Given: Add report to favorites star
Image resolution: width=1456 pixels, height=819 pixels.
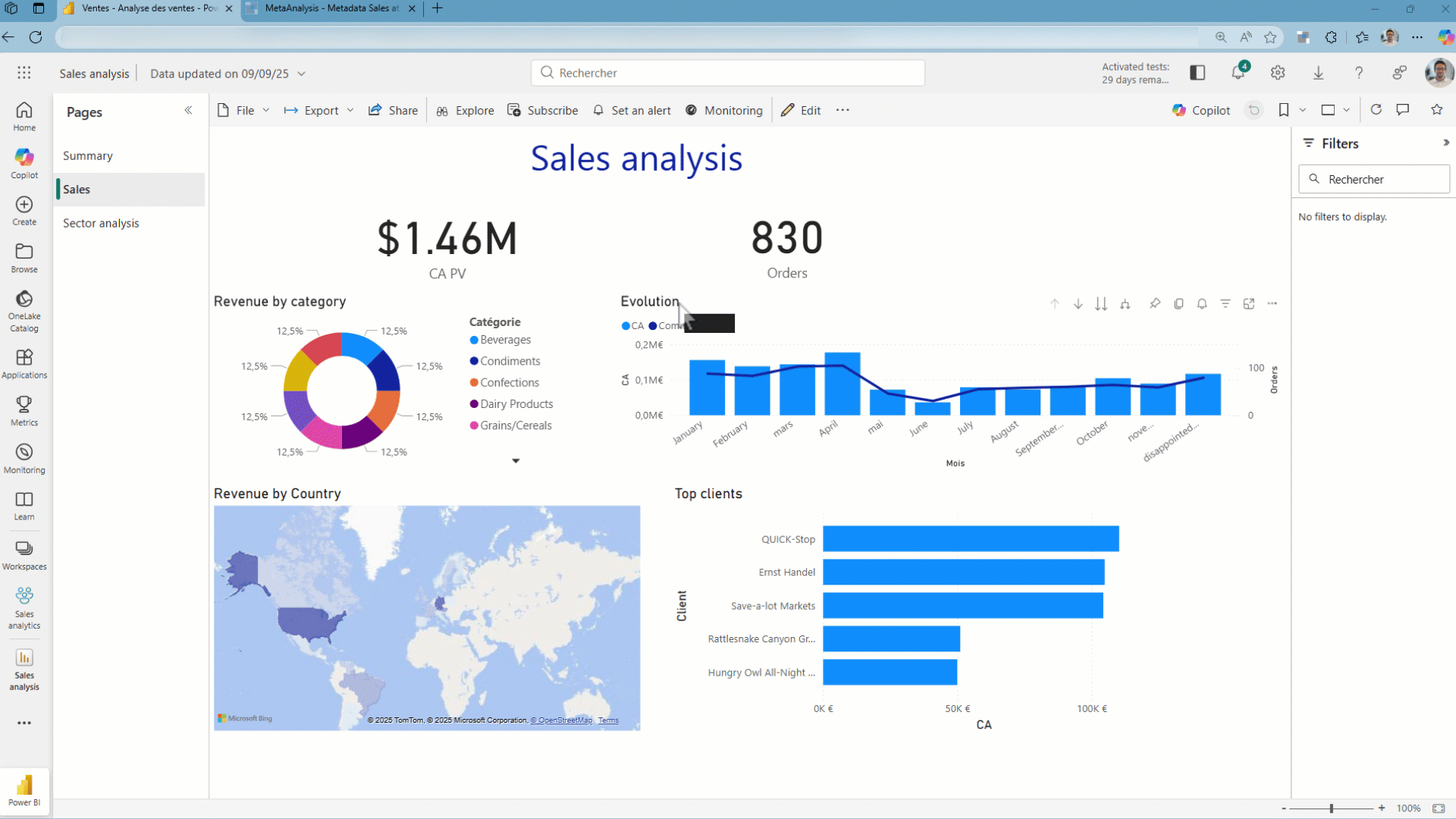Looking at the screenshot, I should [1436, 110].
